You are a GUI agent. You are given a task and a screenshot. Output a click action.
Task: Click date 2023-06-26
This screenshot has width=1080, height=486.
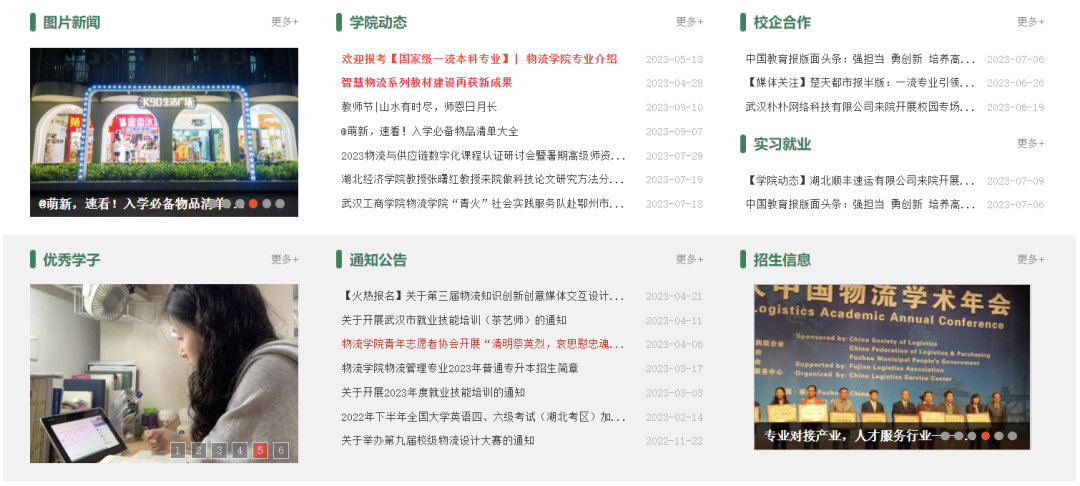(x=1015, y=84)
